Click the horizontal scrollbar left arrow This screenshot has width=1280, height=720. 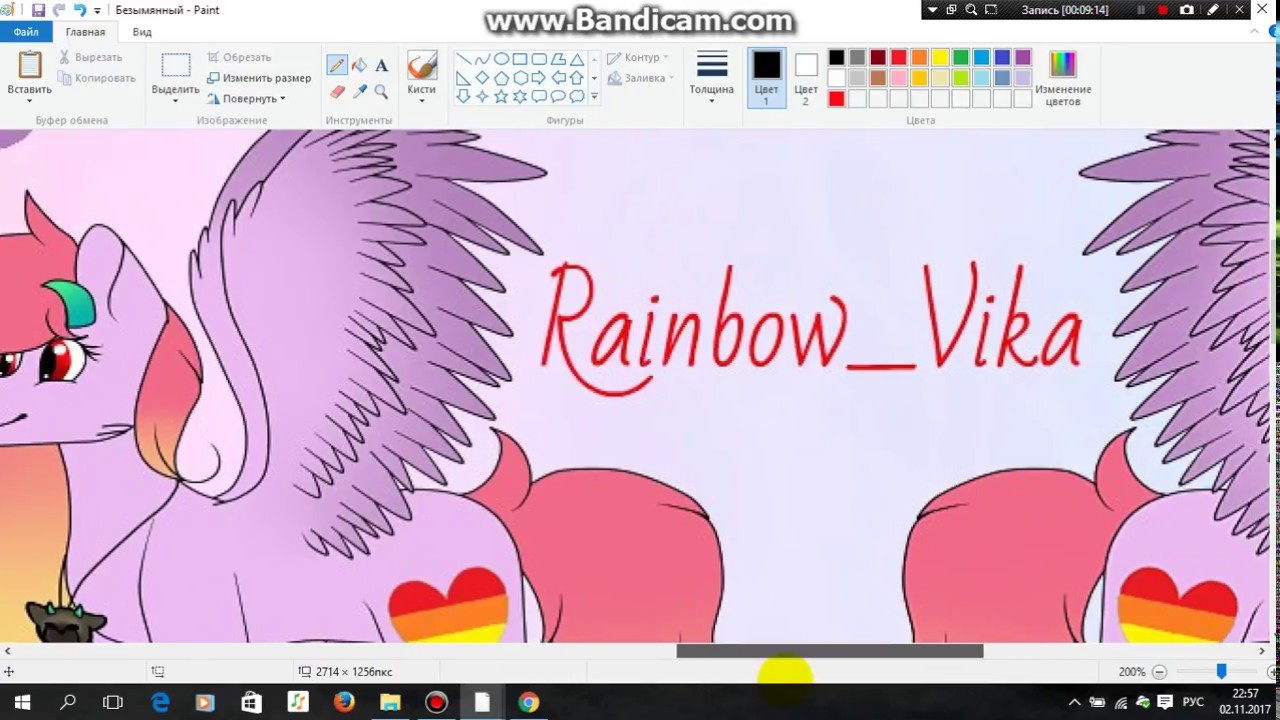pyautogui.click(x=7, y=651)
